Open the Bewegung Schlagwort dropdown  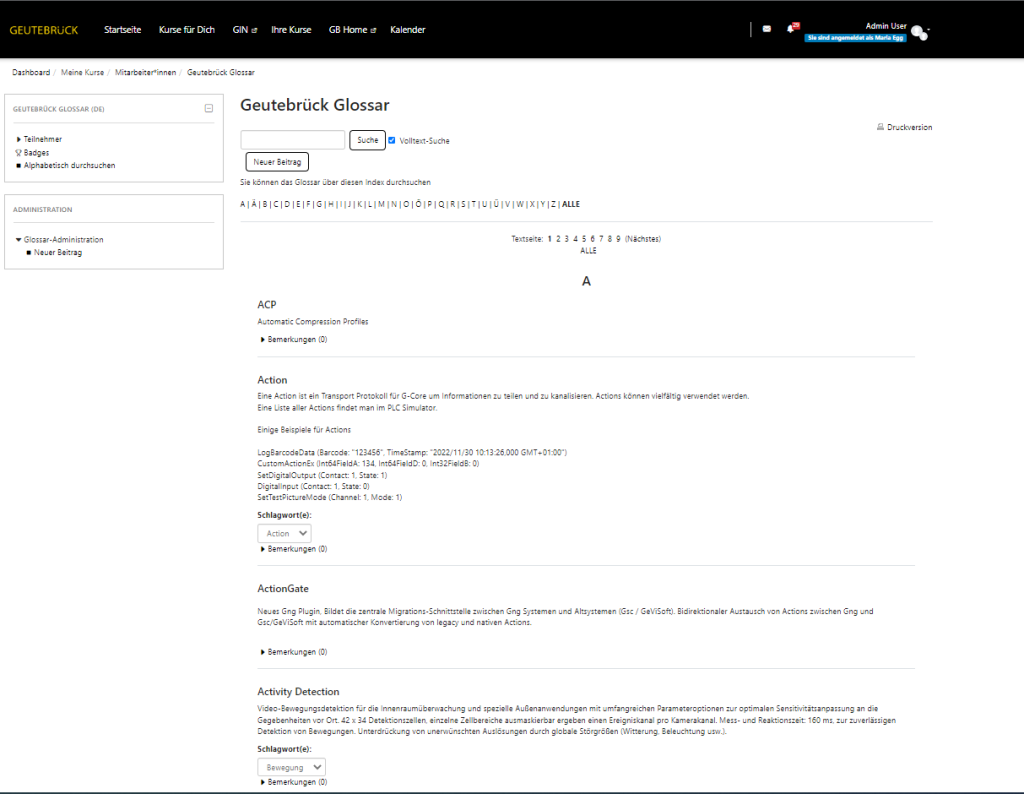tap(291, 767)
